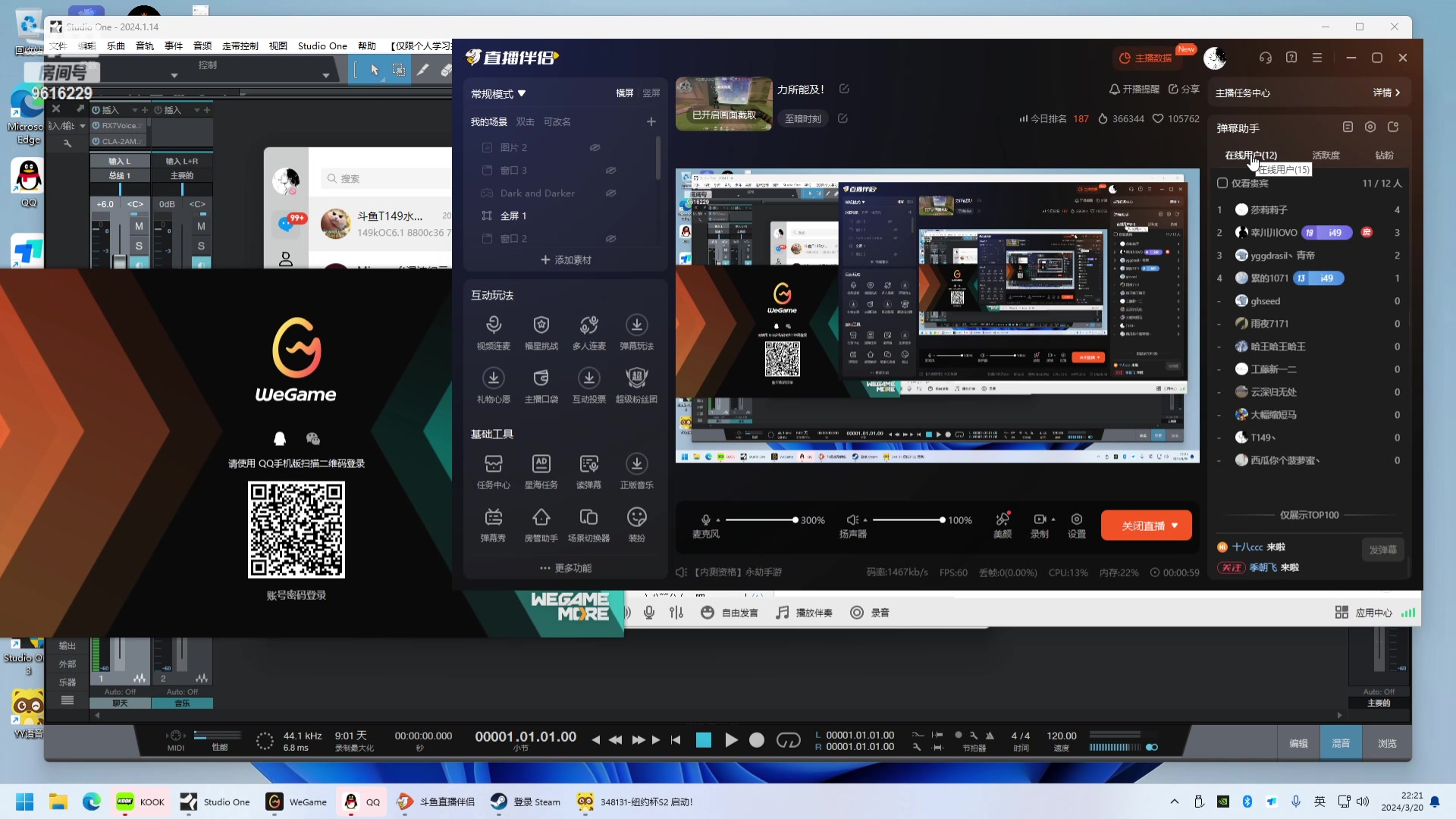Open 星海任务 AD task tool
1456x819 pixels.
541,471
